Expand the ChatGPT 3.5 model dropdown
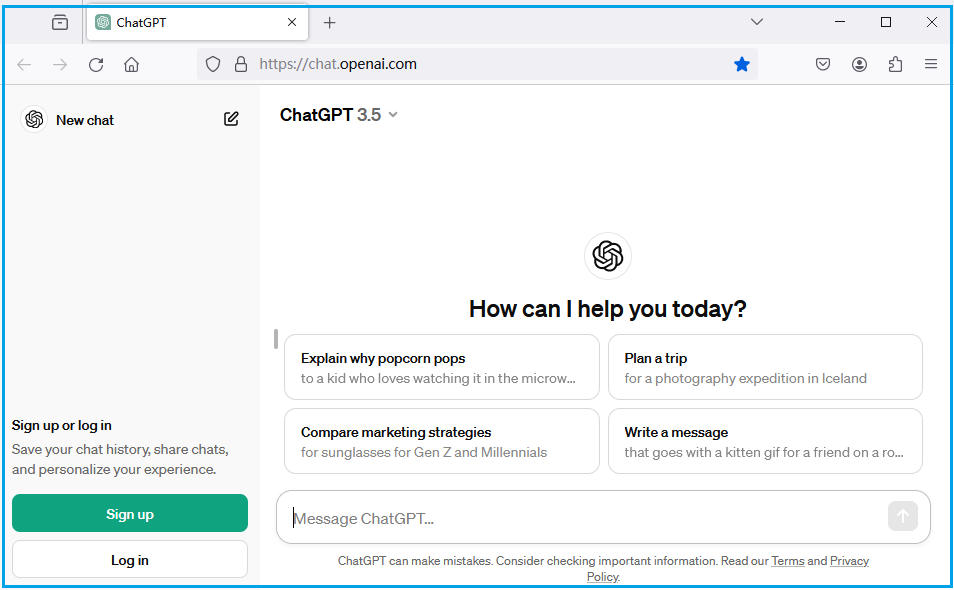The image size is (954, 590). [338, 115]
